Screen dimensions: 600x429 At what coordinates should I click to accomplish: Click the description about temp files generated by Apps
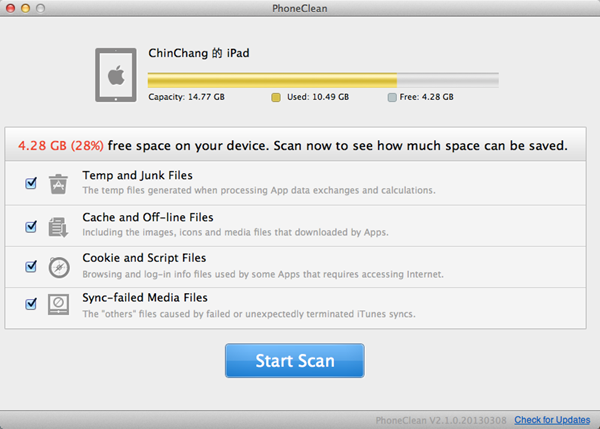click(x=259, y=190)
